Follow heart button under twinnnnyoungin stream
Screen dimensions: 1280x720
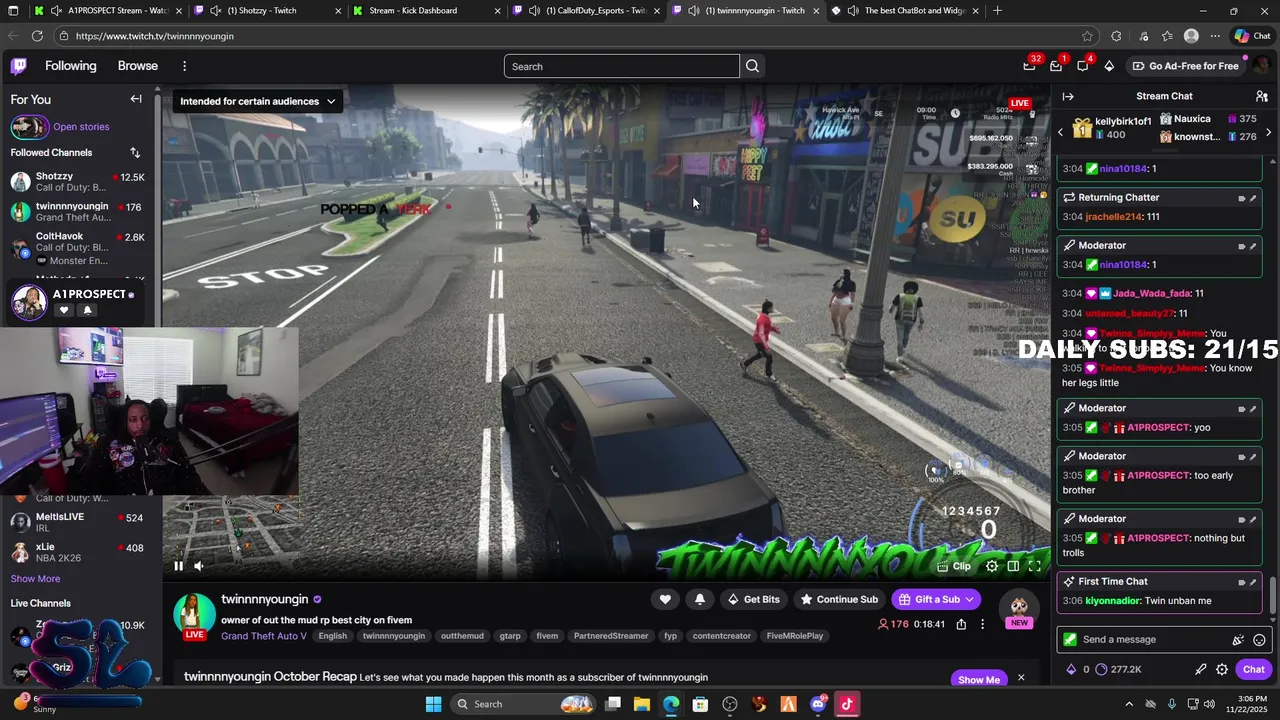click(x=665, y=599)
